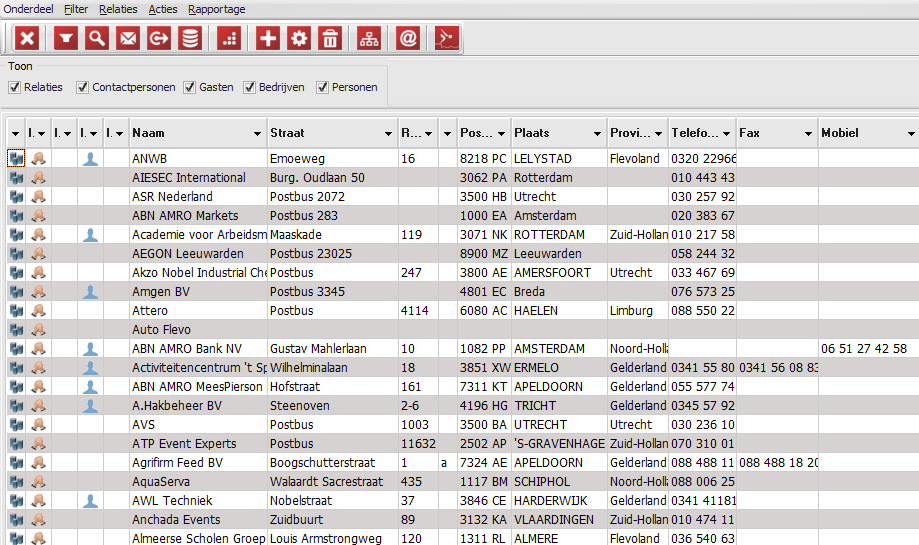The width and height of the screenshot is (919, 545).
Task: Toggle the Bedrijven checkbox
Action: coord(250,87)
